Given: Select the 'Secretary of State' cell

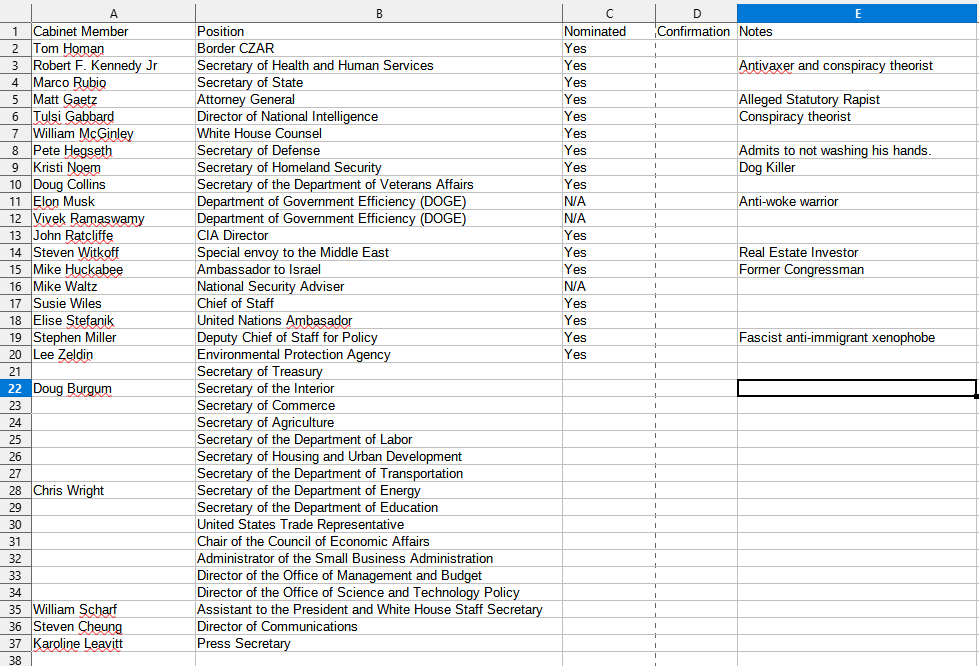Looking at the screenshot, I should (378, 82).
